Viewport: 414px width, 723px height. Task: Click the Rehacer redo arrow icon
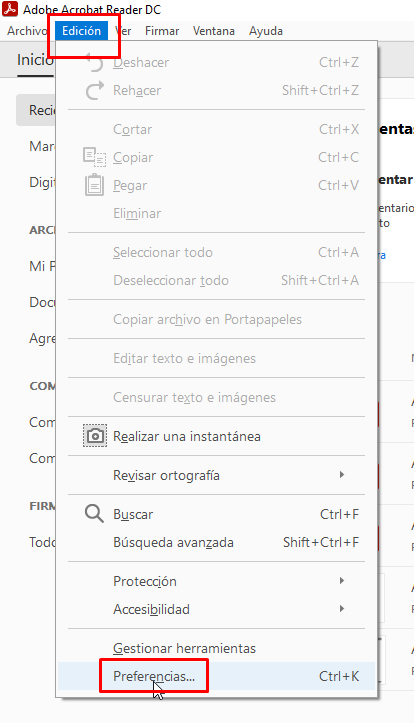[x=95, y=90]
